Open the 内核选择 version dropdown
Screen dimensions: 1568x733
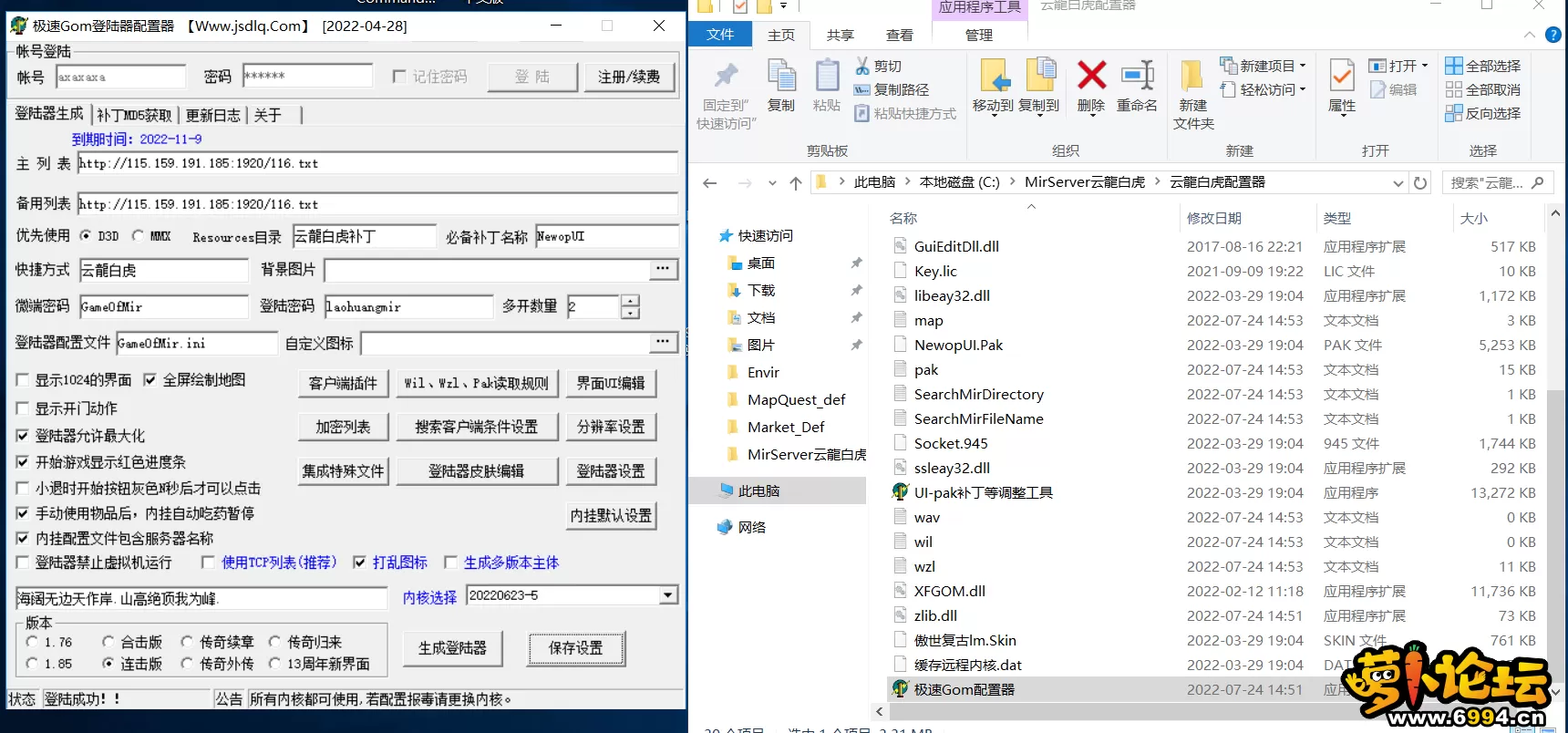(x=668, y=595)
